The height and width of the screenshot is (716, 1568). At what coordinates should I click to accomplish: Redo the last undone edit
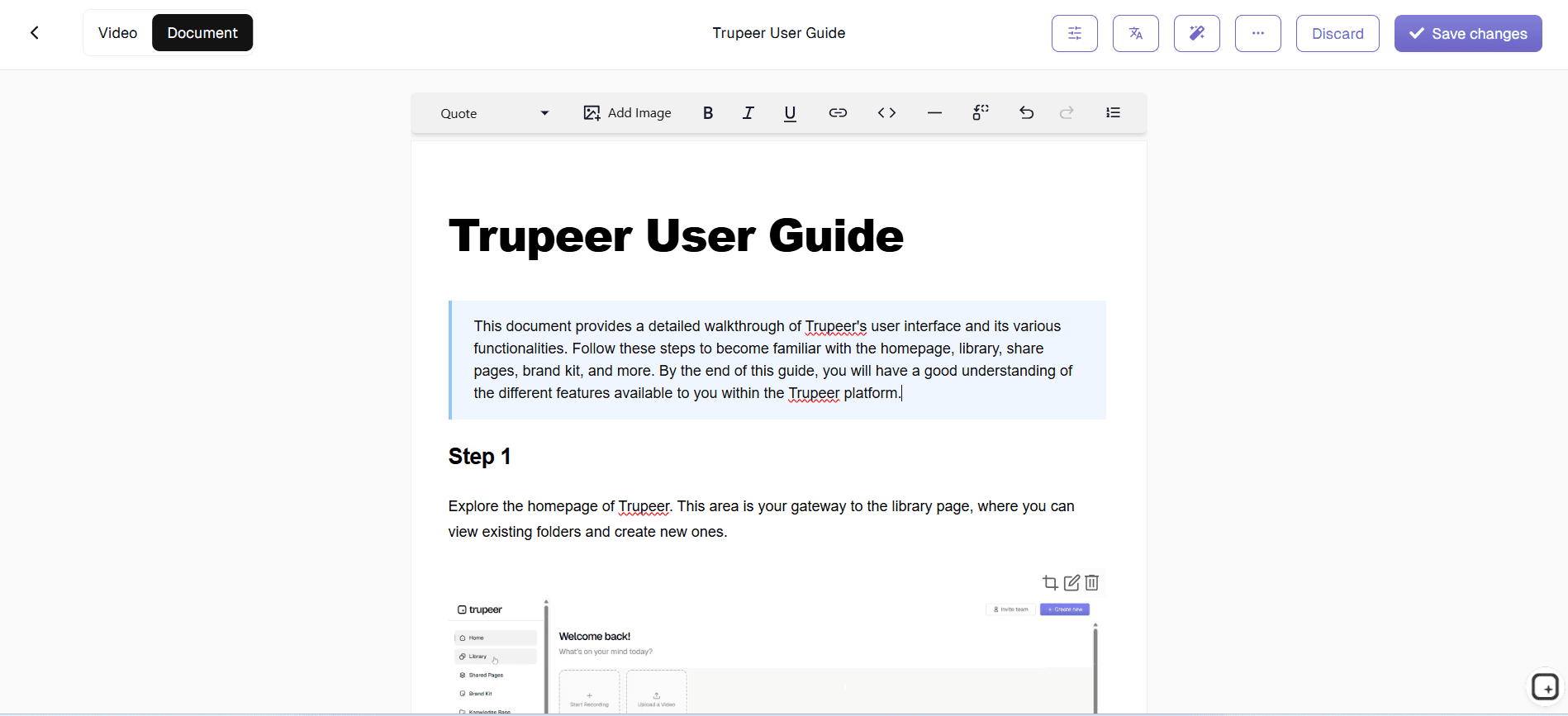pyautogui.click(x=1067, y=113)
